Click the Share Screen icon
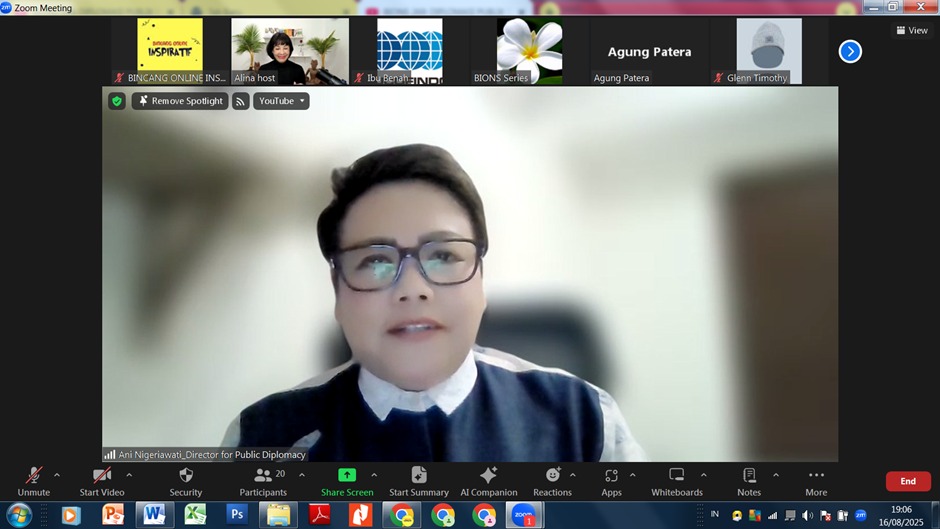Image resolution: width=940 pixels, height=529 pixels. [346, 476]
